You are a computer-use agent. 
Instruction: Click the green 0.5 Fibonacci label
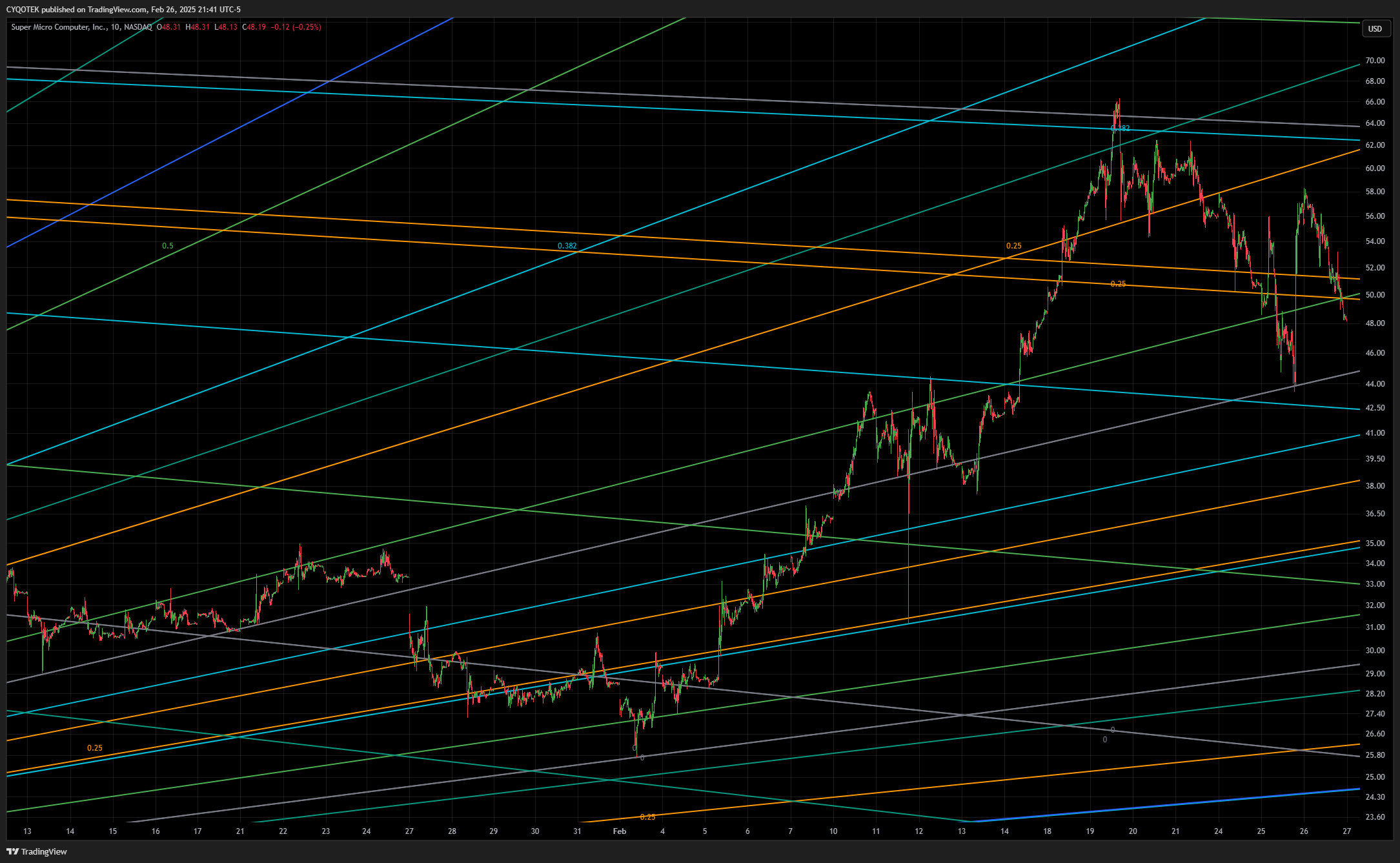point(168,246)
